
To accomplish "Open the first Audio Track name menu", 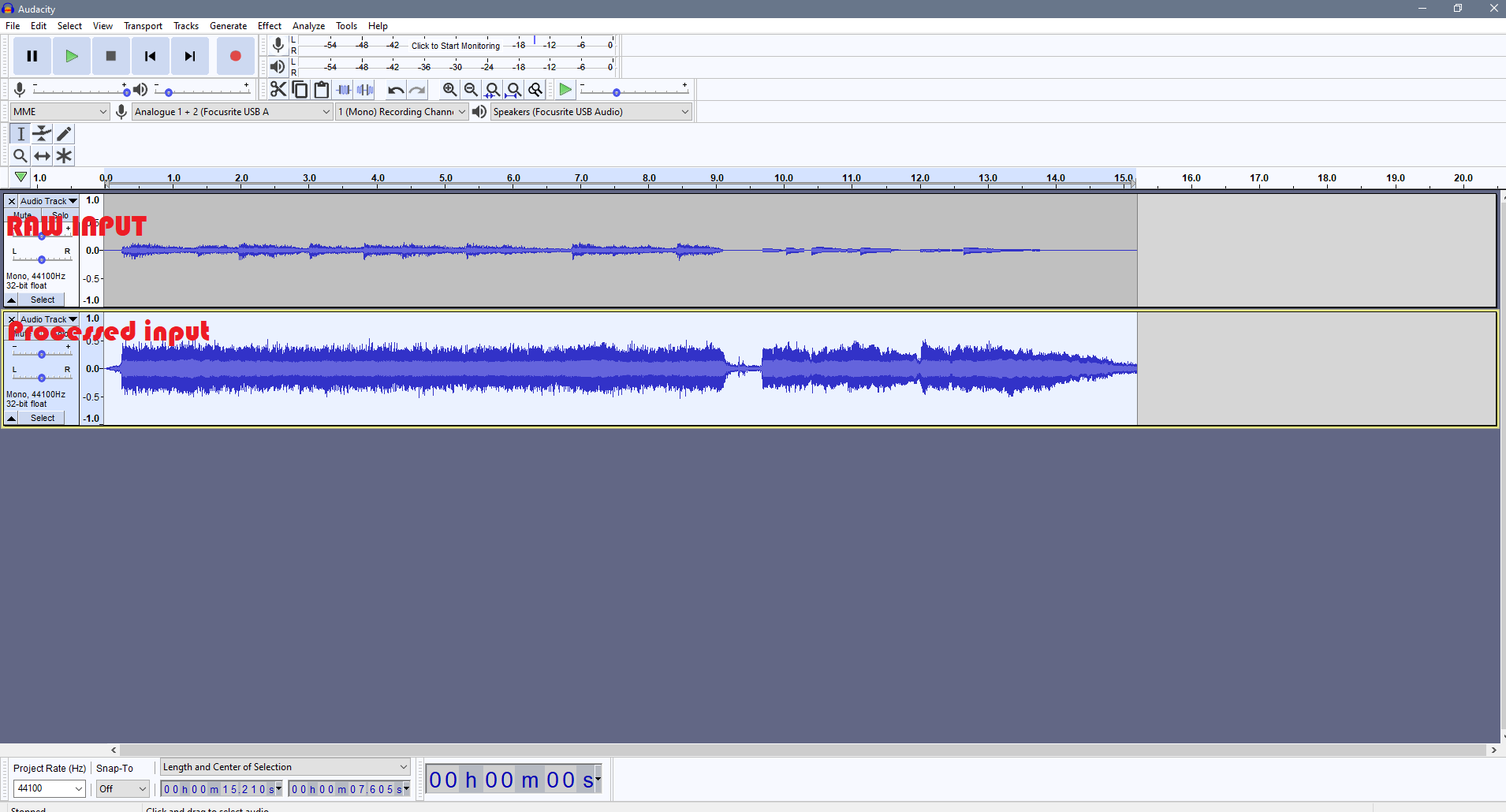I will 49,201.
